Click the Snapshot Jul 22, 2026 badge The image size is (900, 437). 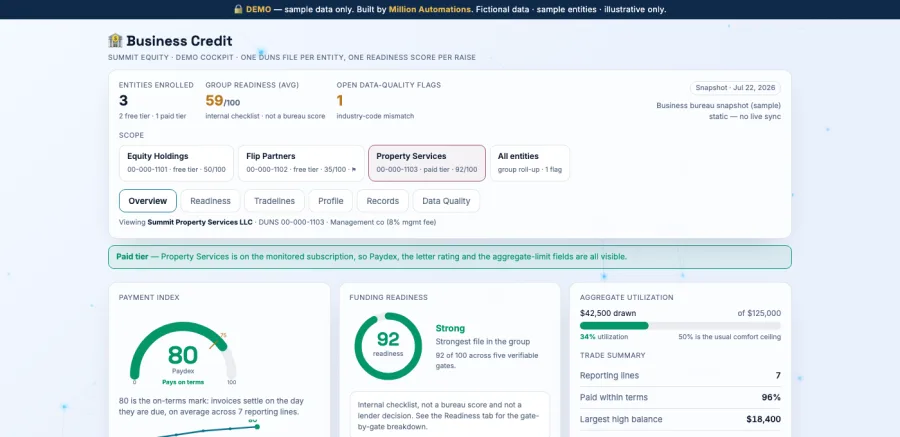coord(735,88)
